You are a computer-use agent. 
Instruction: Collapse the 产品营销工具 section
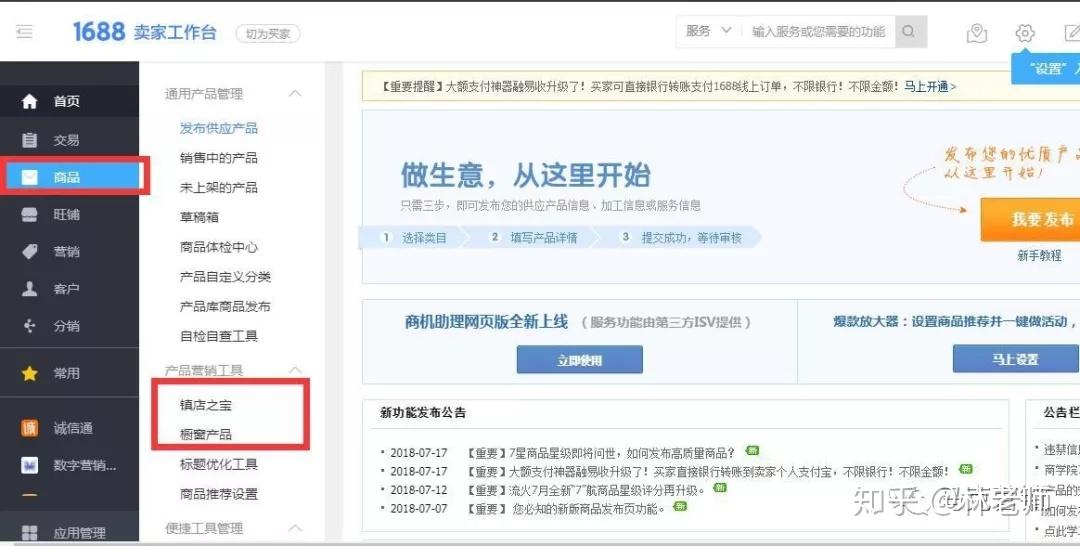tap(295, 370)
